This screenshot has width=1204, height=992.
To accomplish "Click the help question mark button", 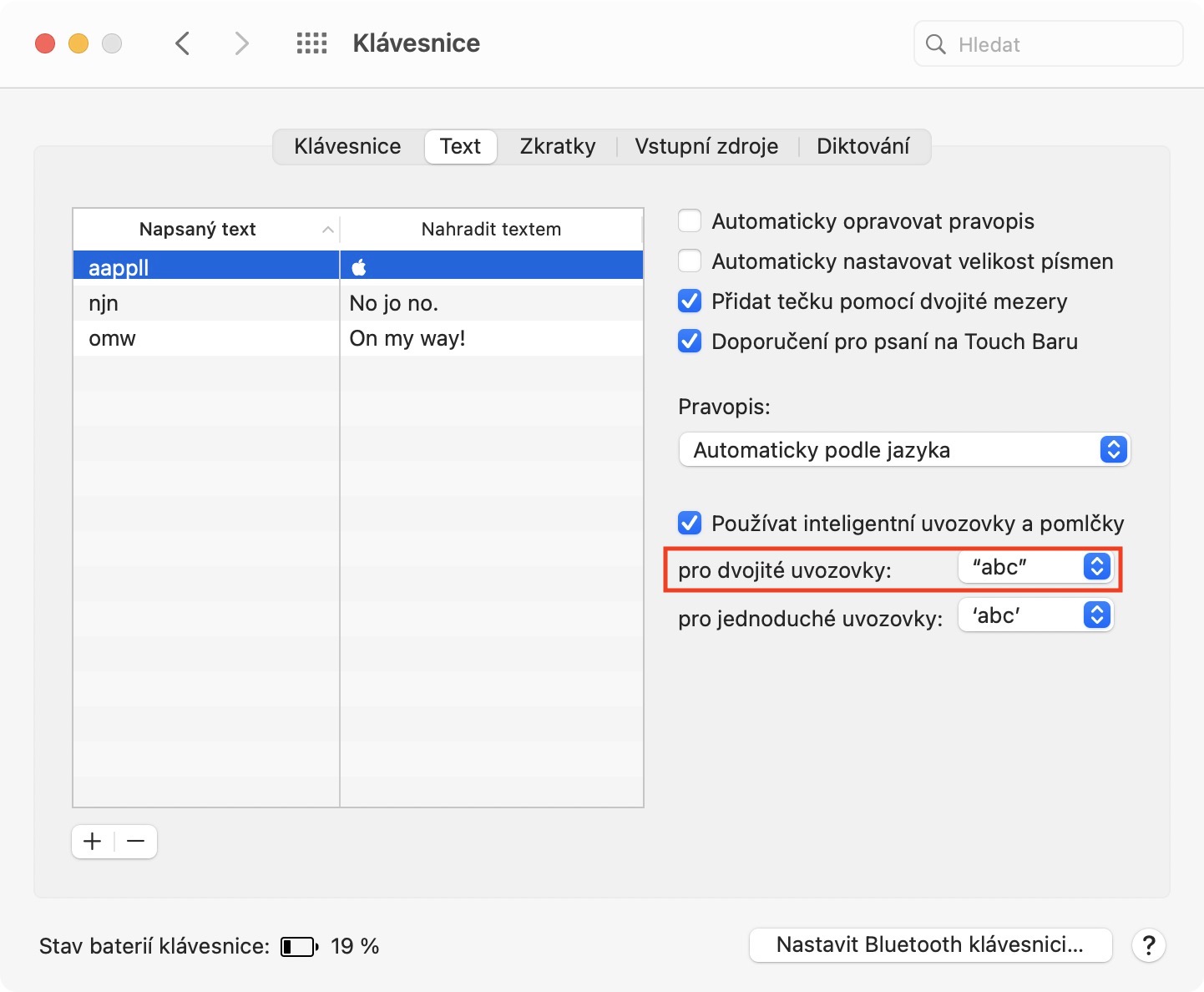I will [x=1148, y=945].
